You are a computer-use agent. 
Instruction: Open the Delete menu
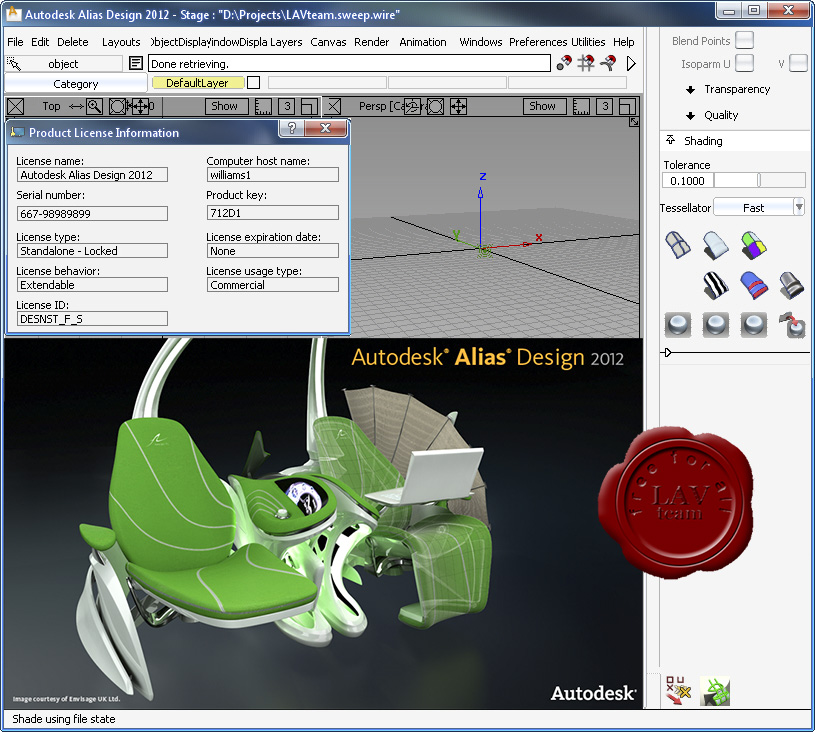point(73,42)
